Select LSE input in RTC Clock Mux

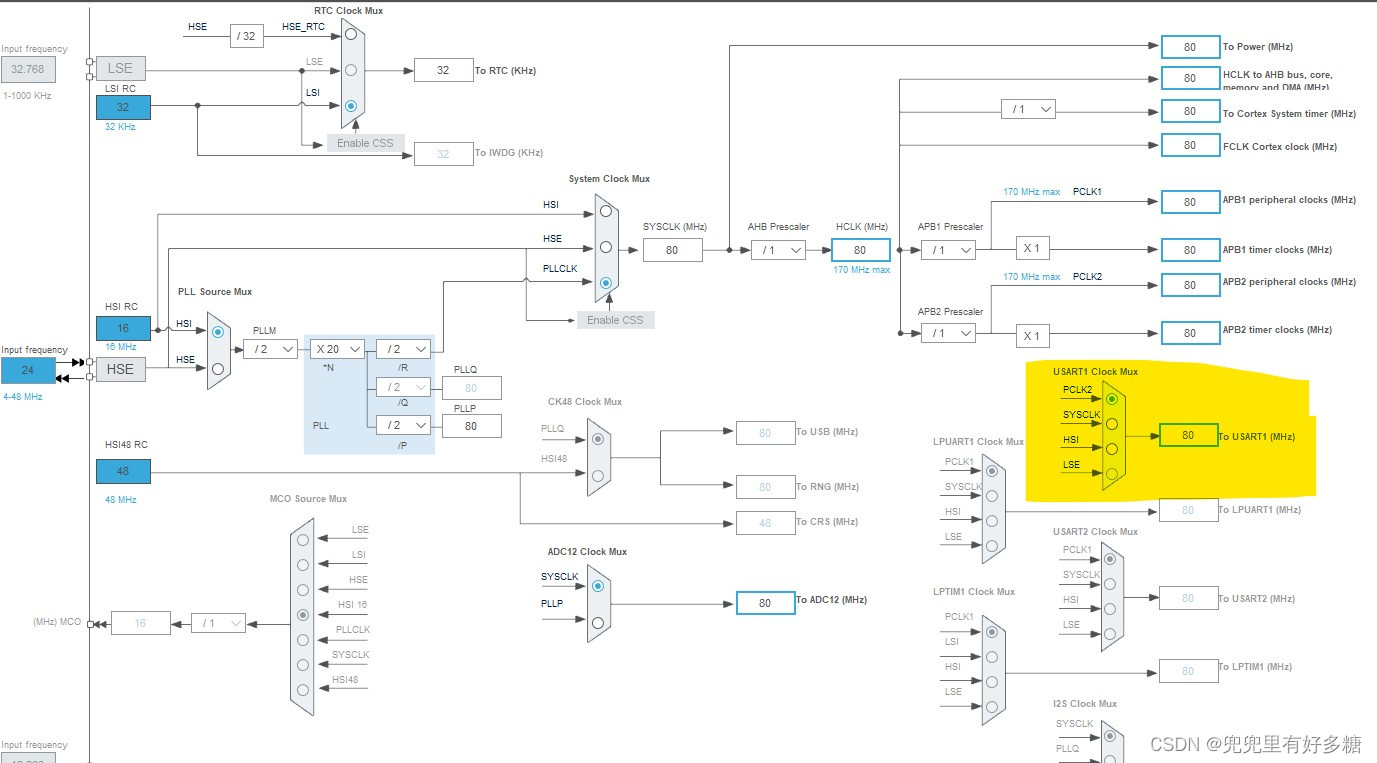(x=350, y=70)
